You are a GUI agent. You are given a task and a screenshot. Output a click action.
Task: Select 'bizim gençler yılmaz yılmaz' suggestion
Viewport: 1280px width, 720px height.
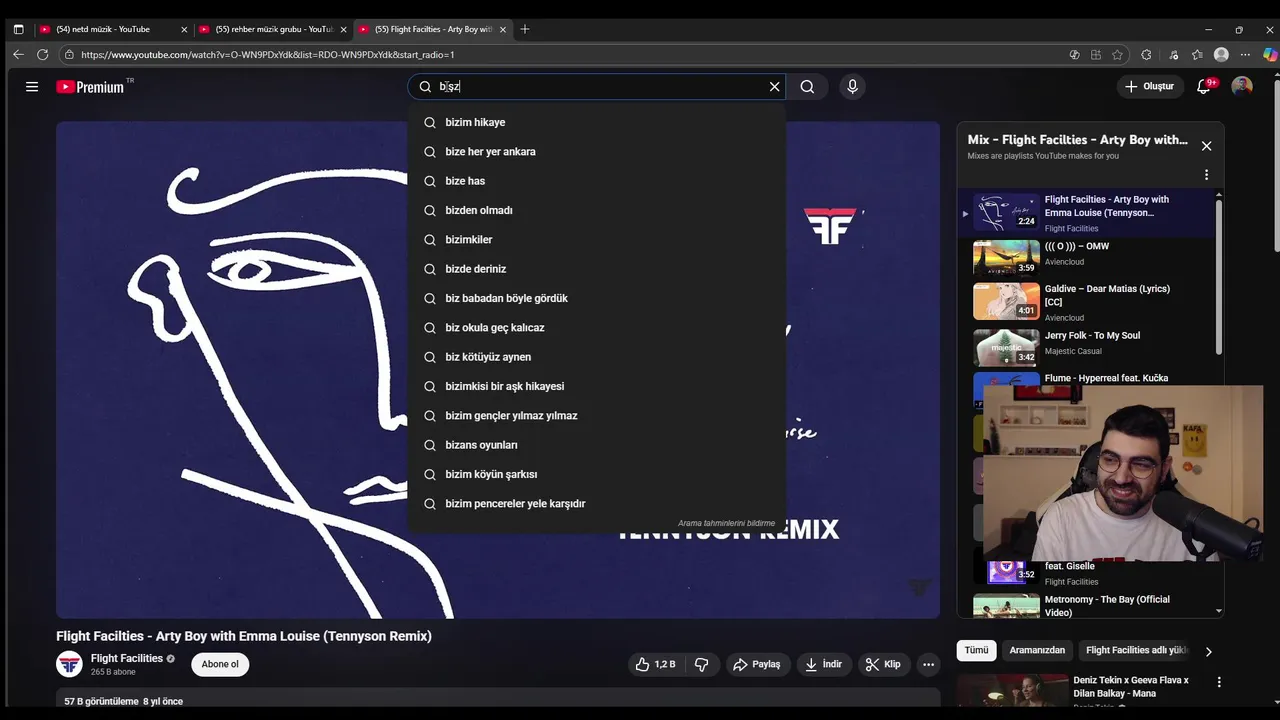point(596,416)
